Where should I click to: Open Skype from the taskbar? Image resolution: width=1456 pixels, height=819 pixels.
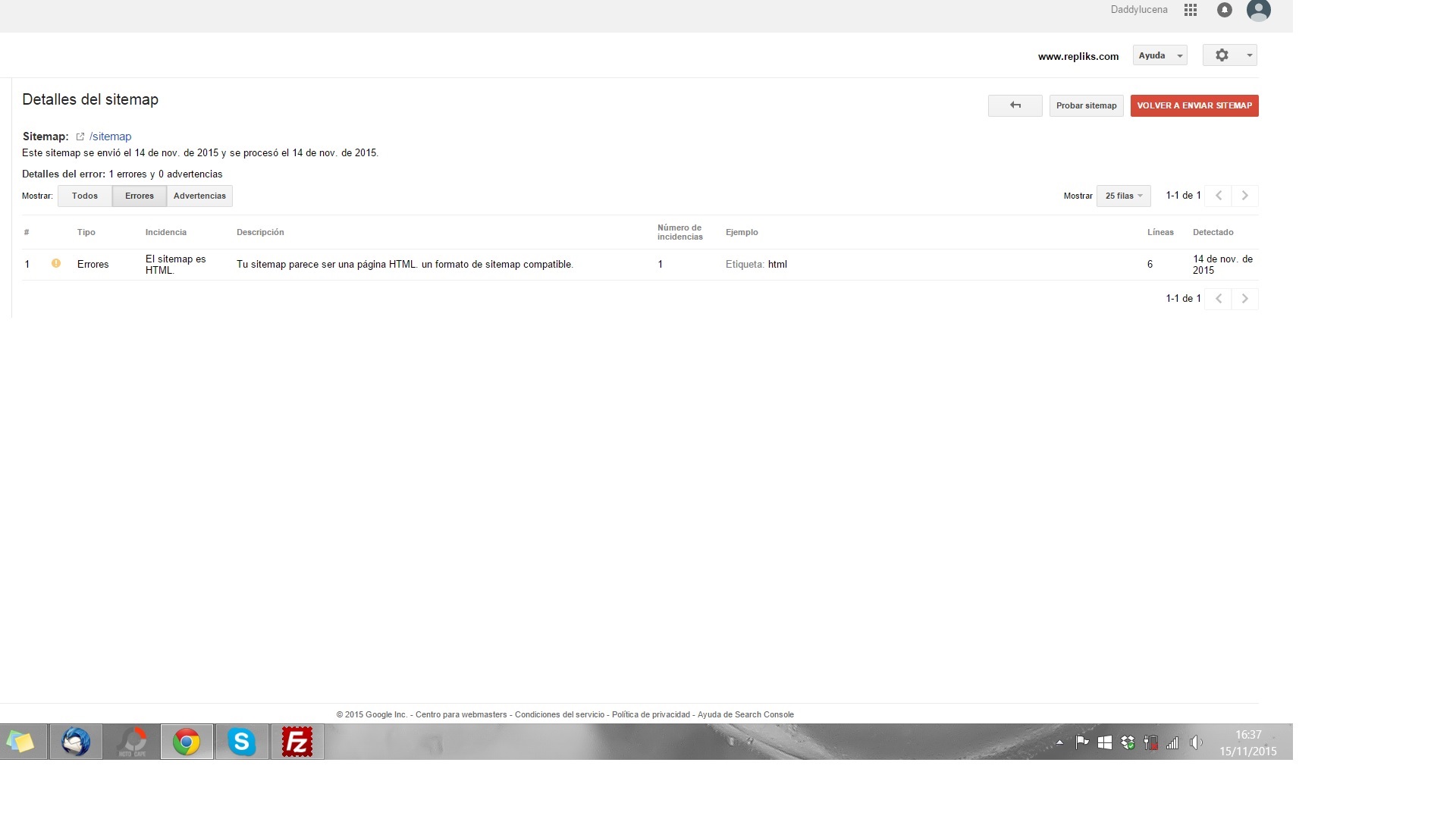click(x=242, y=742)
